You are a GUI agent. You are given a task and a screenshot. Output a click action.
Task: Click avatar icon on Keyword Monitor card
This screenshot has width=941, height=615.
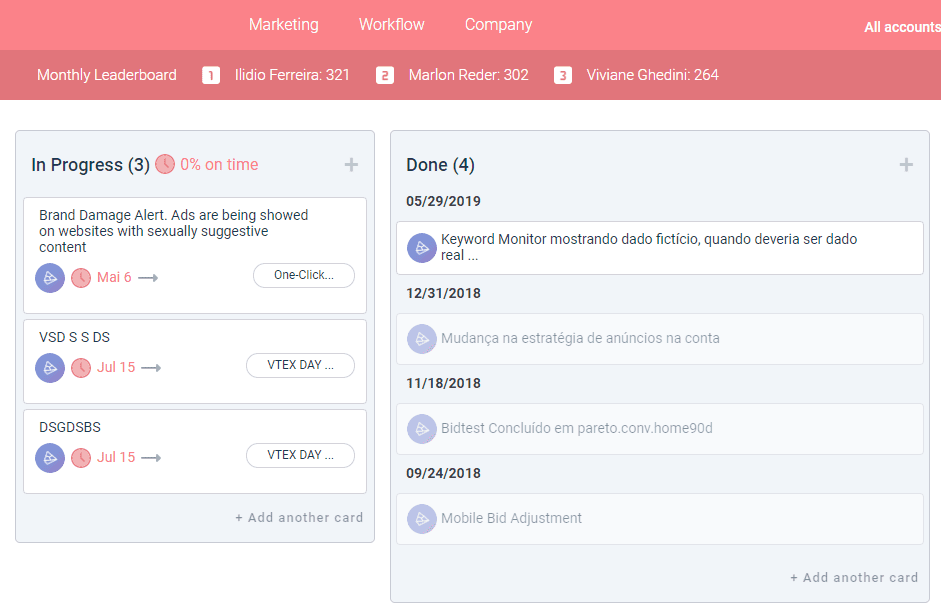(x=422, y=248)
